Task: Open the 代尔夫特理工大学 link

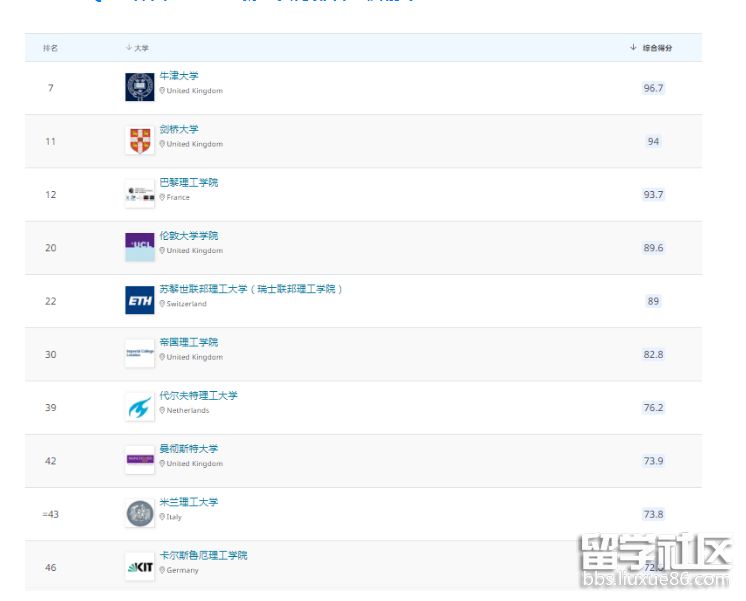Action: (x=198, y=396)
